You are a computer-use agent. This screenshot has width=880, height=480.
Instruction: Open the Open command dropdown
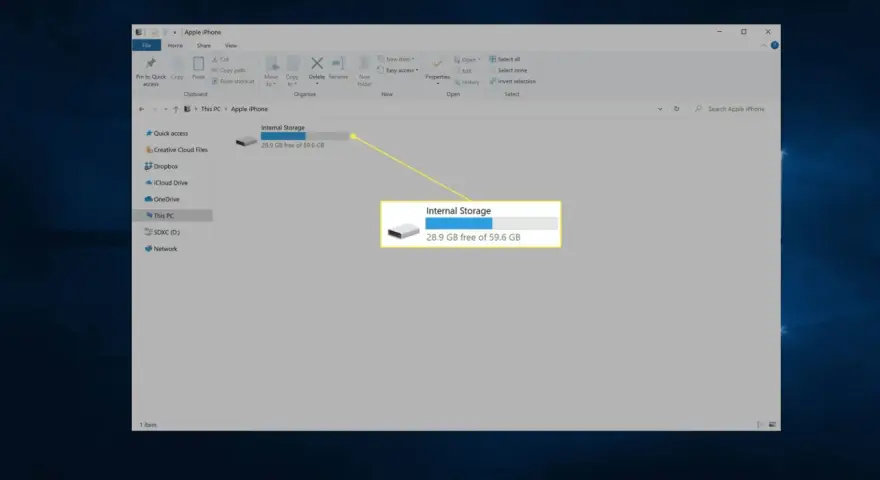coord(468,60)
